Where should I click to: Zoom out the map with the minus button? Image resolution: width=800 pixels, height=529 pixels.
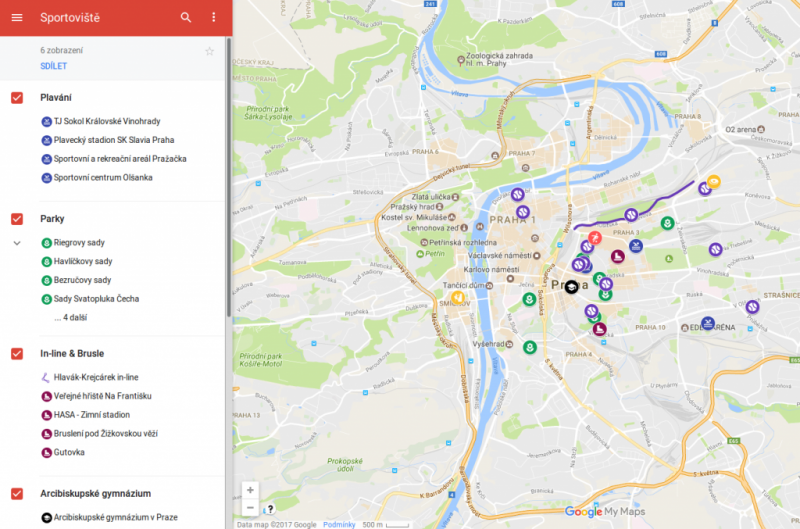tap(250, 508)
